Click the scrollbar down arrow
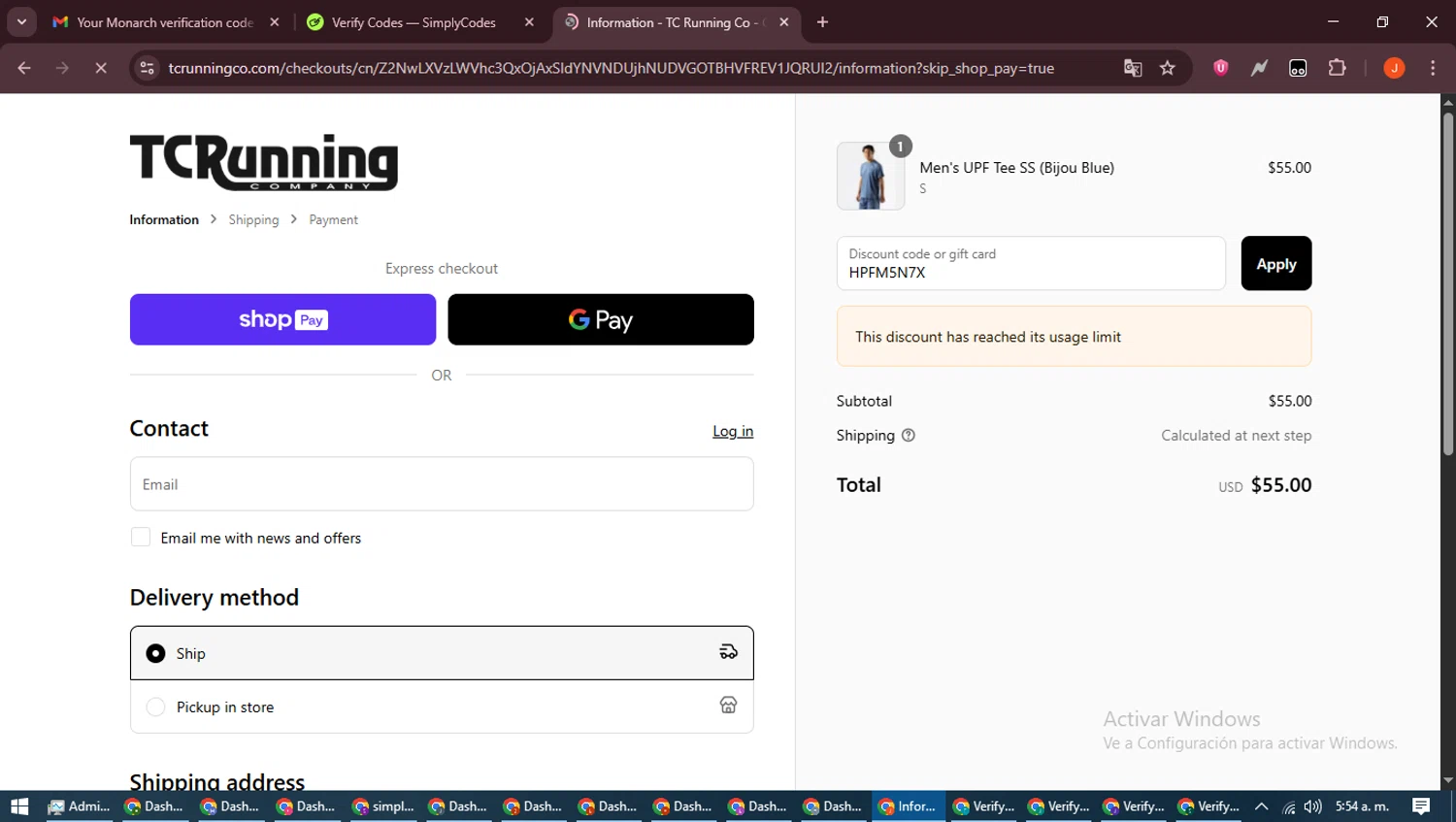The image size is (1456, 822). (1447, 780)
